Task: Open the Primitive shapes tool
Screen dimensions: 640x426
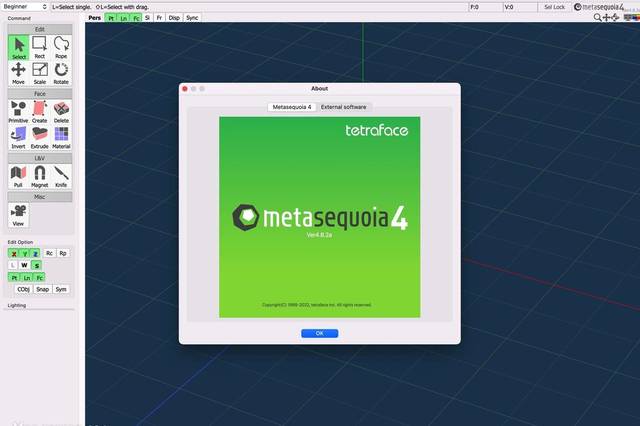Action: (x=18, y=112)
